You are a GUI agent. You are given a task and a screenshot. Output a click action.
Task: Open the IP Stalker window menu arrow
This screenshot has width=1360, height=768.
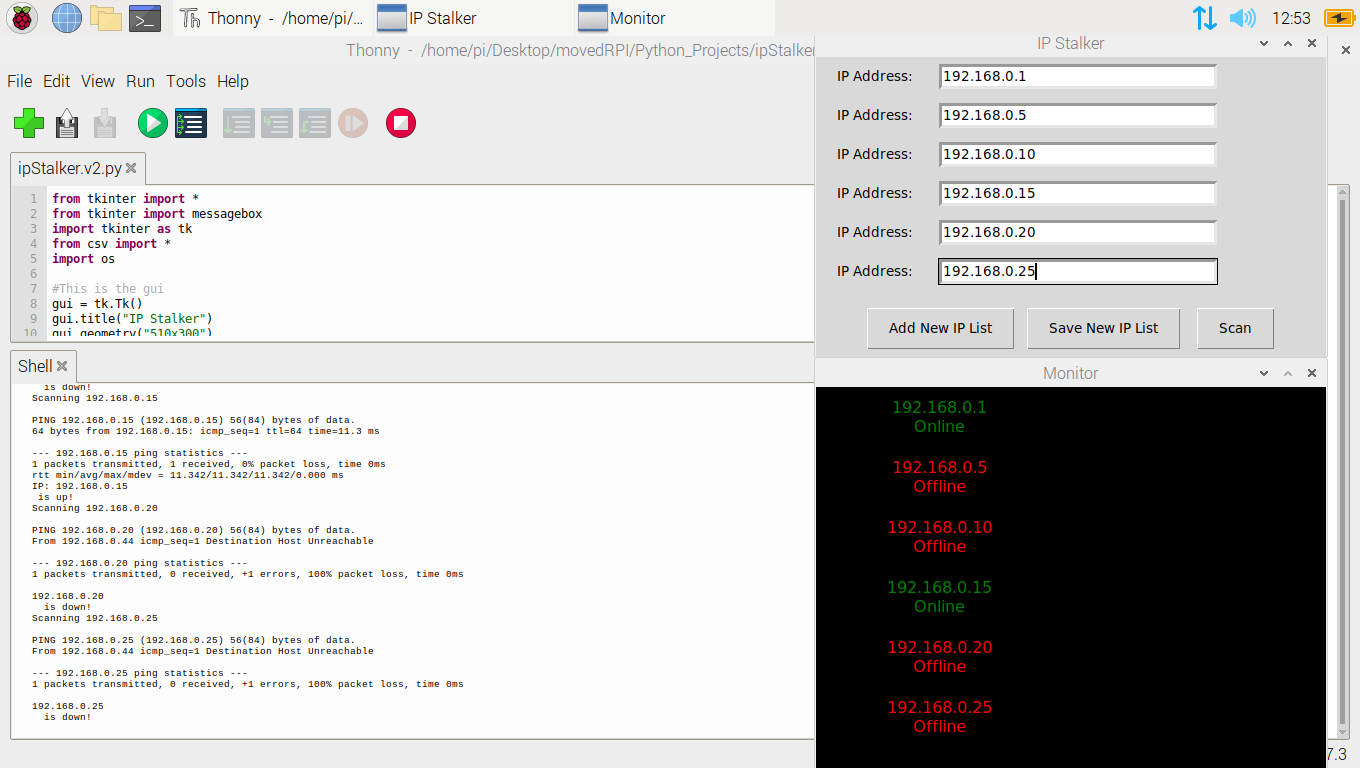(x=1264, y=44)
